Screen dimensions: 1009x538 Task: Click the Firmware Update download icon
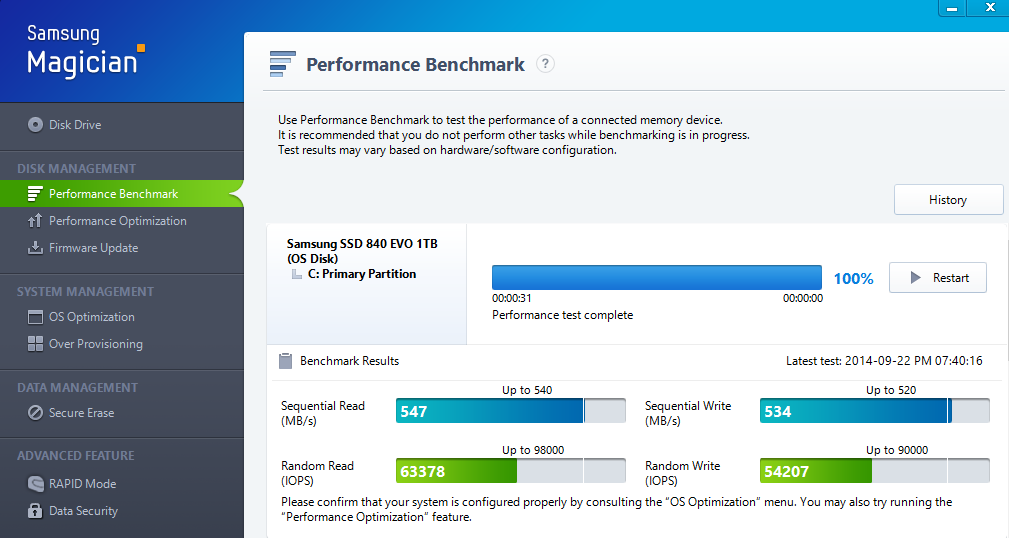tap(35, 248)
